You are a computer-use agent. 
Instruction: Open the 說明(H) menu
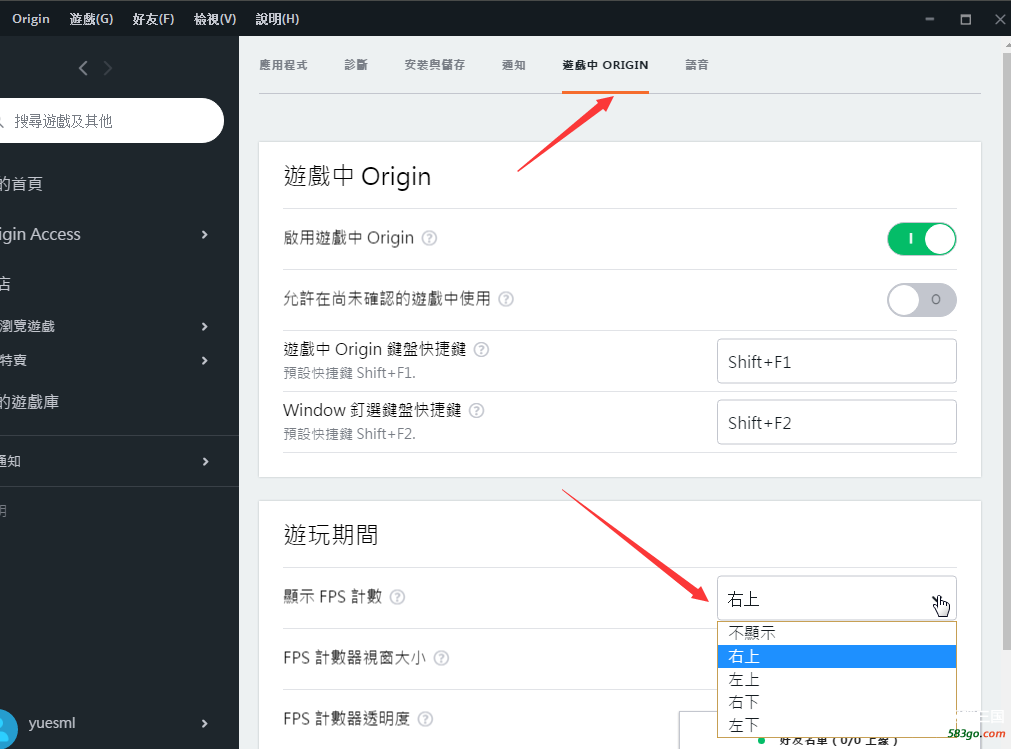click(277, 19)
